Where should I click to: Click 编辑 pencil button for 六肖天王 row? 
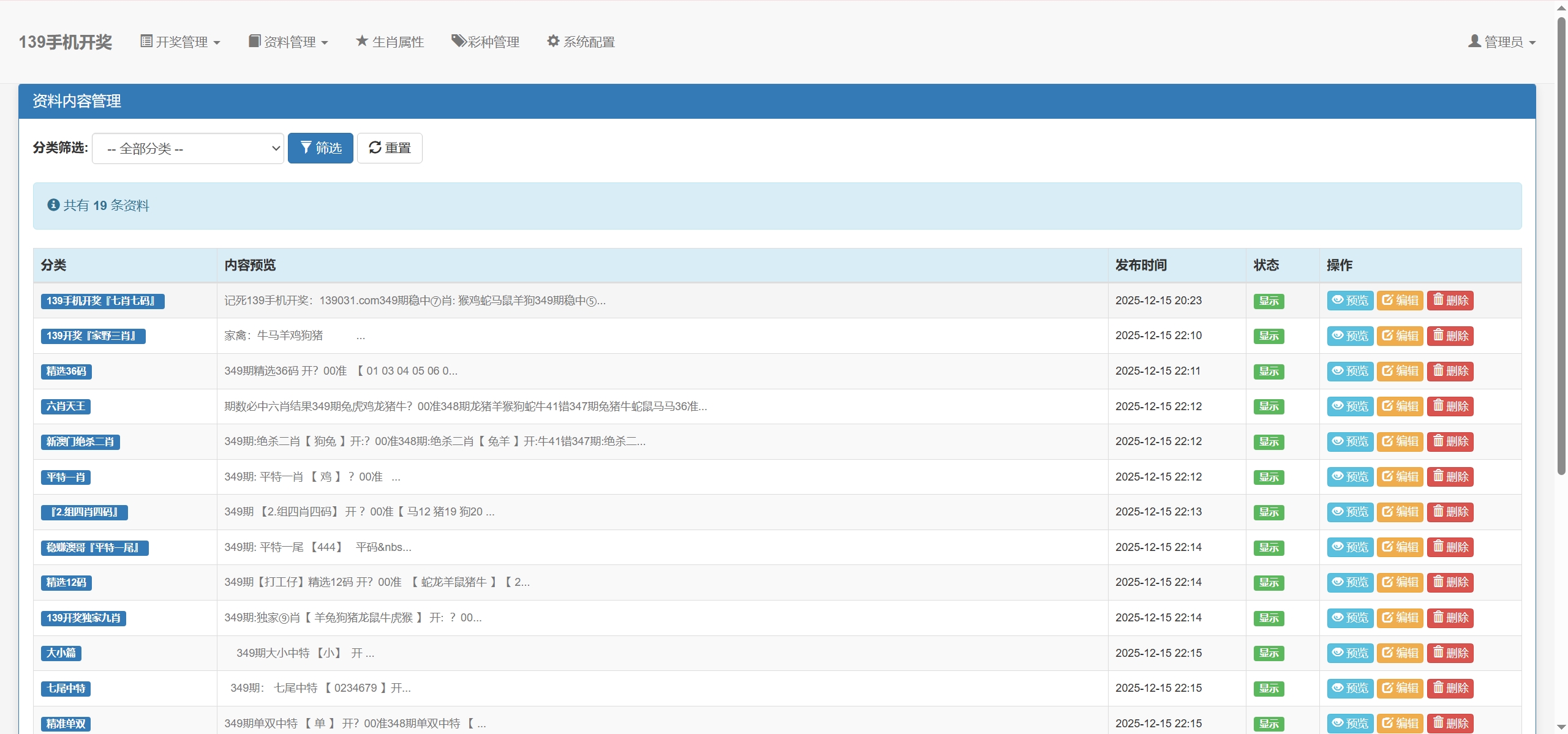(x=1400, y=406)
